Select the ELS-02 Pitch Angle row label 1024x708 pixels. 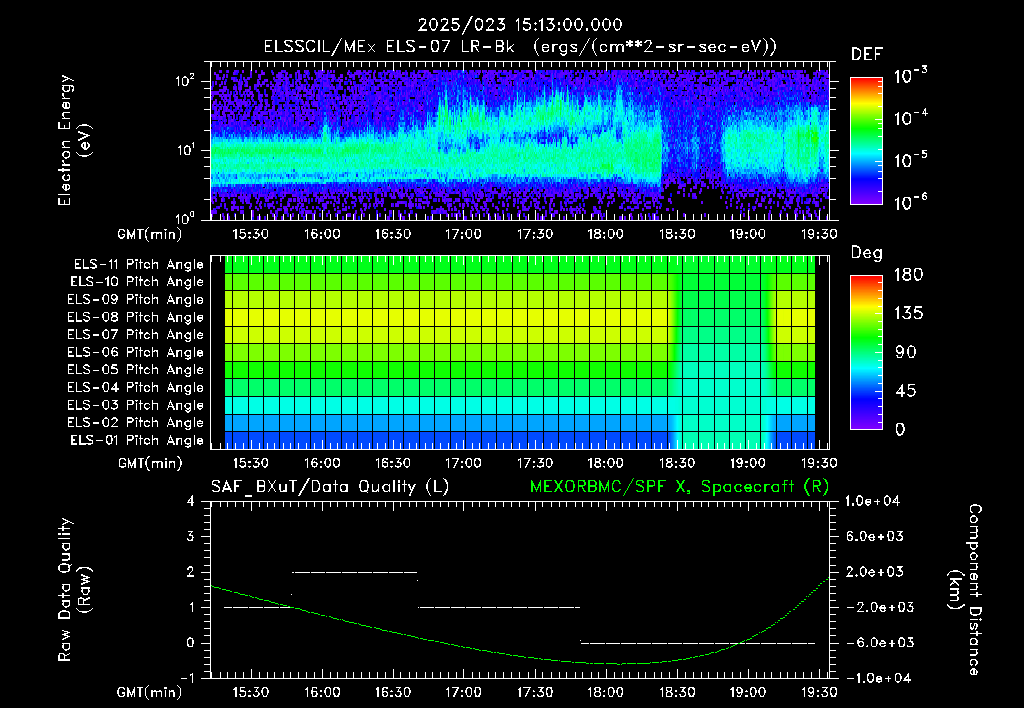click(x=135, y=423)
